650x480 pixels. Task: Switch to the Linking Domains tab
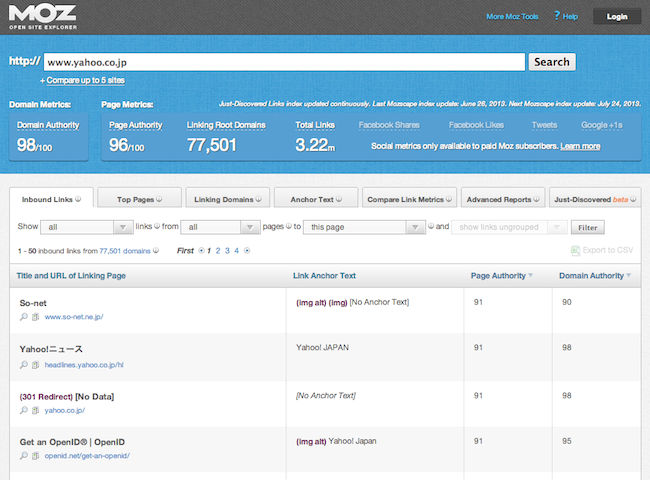click(x=228, y=199)
